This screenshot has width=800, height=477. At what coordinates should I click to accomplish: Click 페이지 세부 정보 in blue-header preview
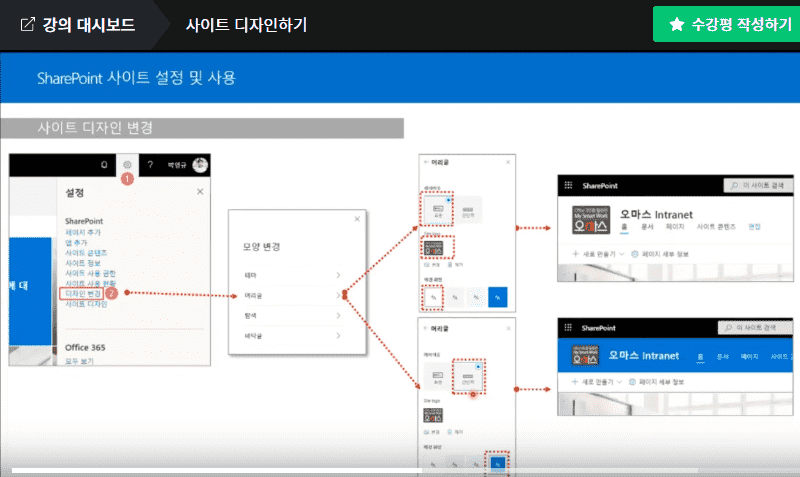click(657, 382)
